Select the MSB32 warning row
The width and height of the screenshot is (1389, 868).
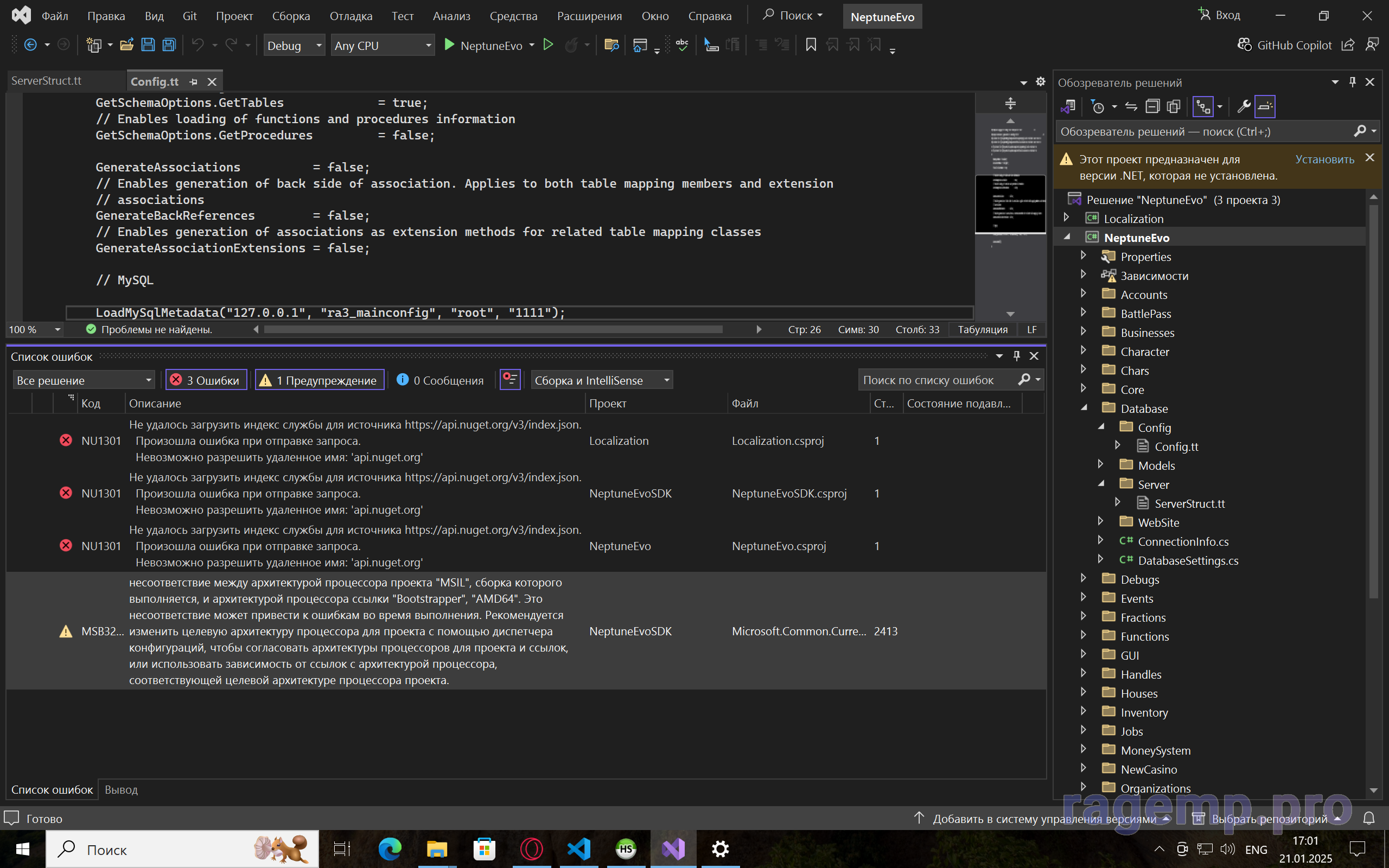click(526, 631)
